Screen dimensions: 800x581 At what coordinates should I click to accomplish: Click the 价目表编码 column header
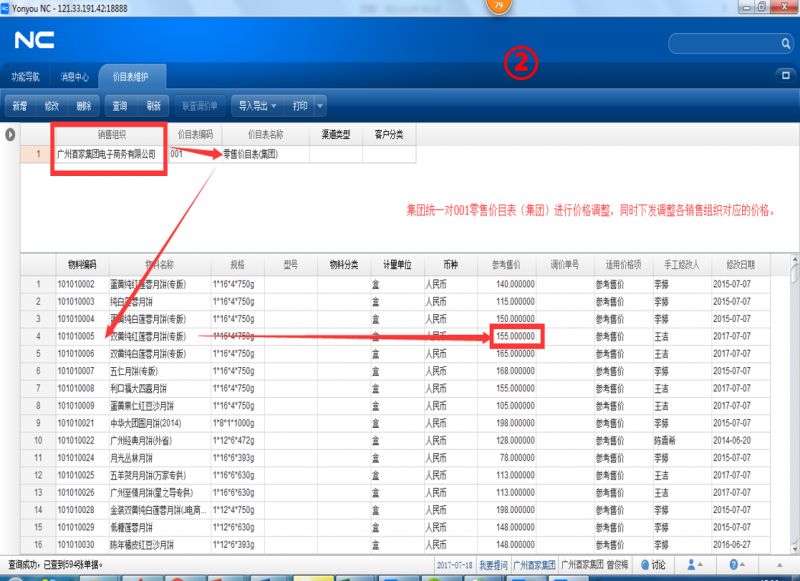click(195, 135)
